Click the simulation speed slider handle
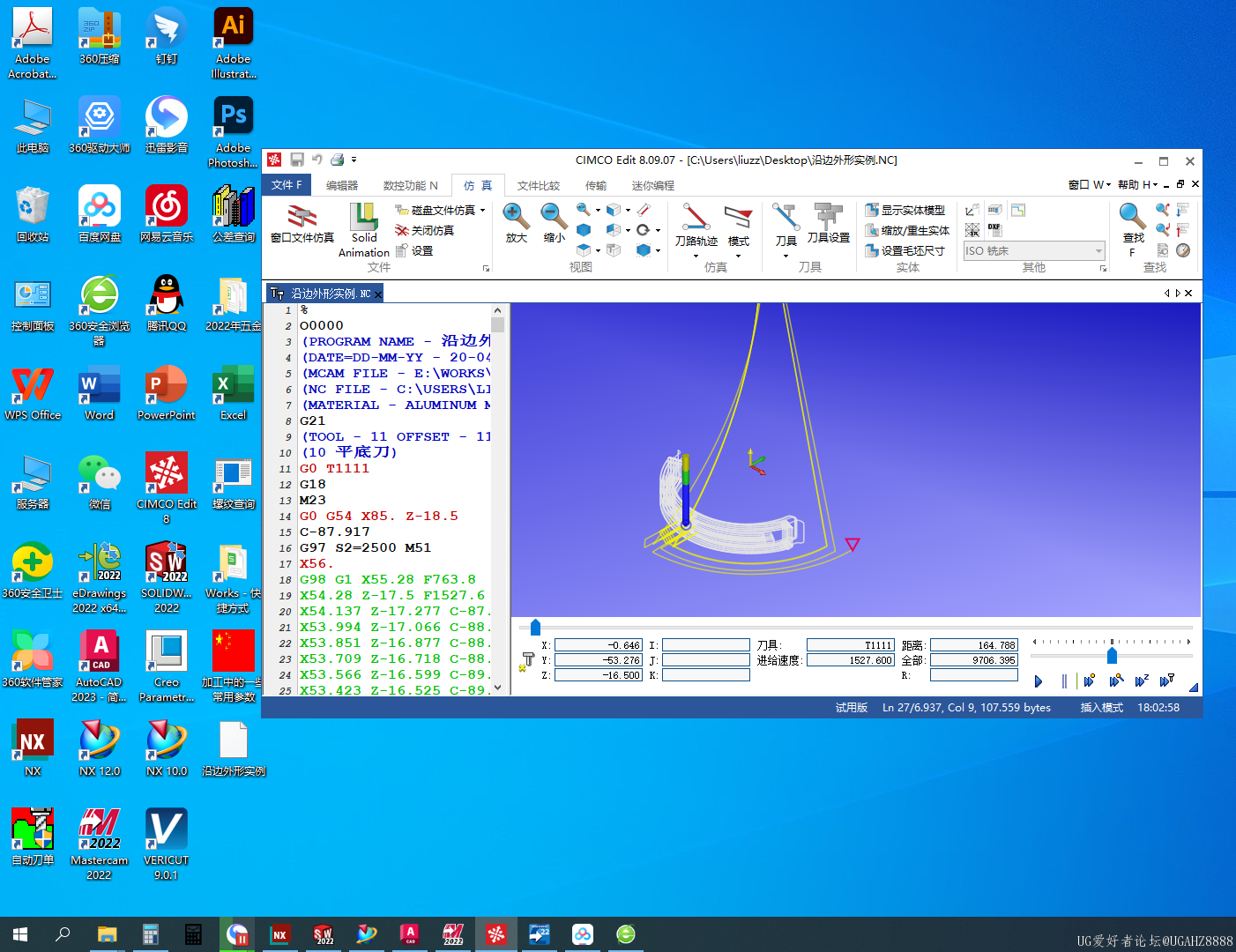This screenshot has height=952, width=1236. point(1113,655)
